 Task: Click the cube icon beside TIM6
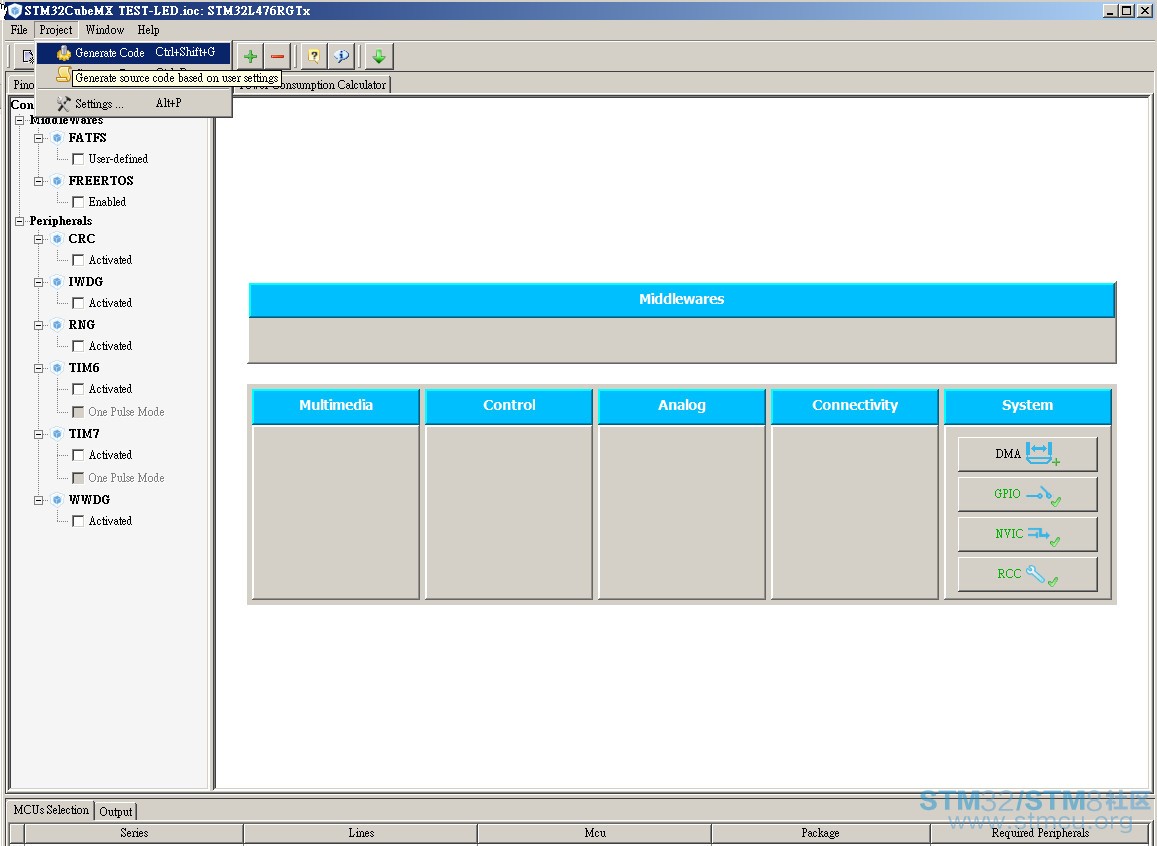coord(57,368)
